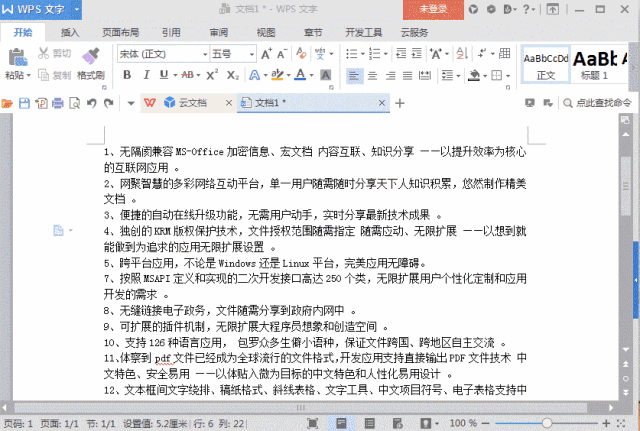Screen dimensions: 640x431
Task: Click the vertical scrollbar thumb
Action: pos(626,186)
